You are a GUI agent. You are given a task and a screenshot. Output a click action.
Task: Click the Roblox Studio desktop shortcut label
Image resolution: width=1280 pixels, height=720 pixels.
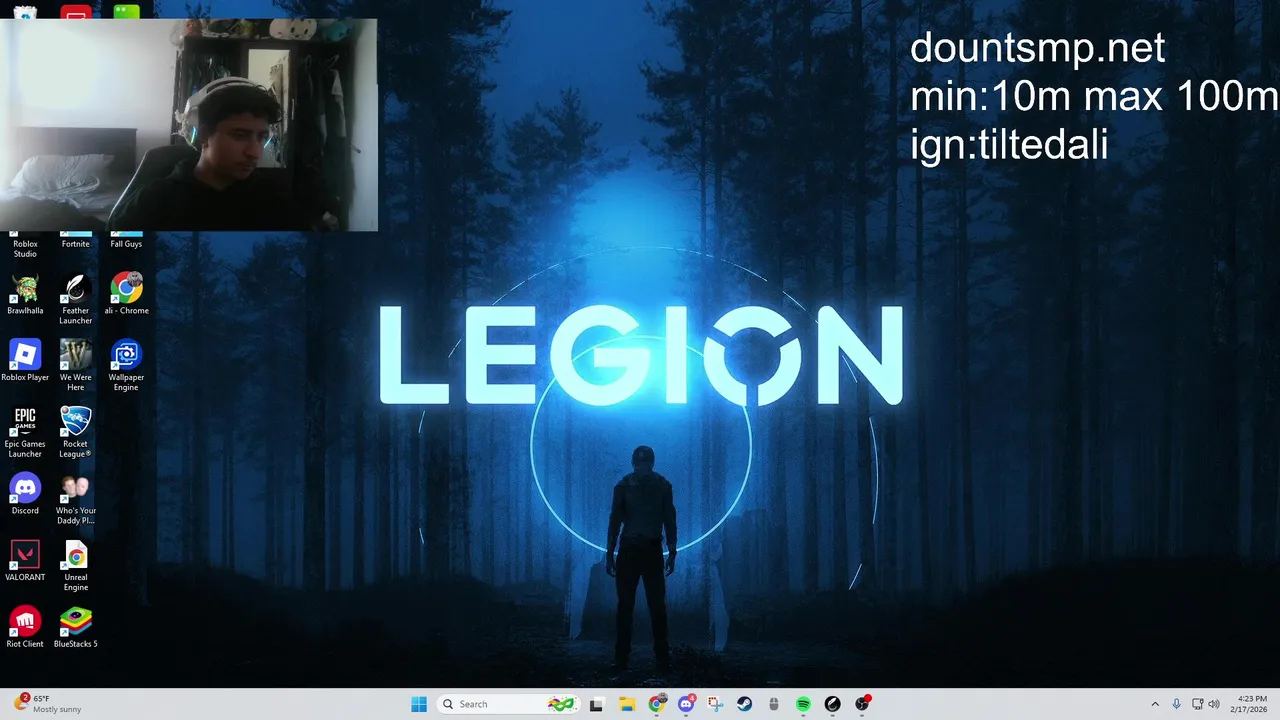point(25,249)
